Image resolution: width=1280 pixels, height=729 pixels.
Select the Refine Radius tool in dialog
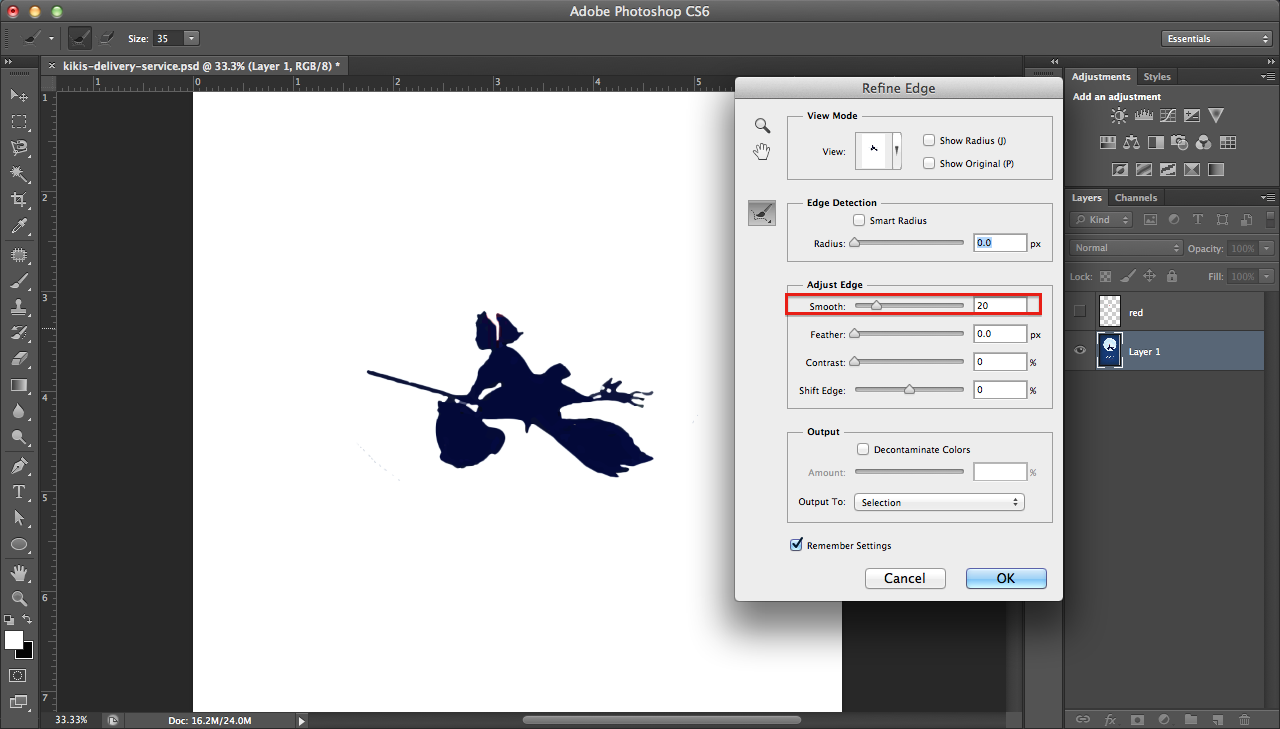click(x=762, y=212)
